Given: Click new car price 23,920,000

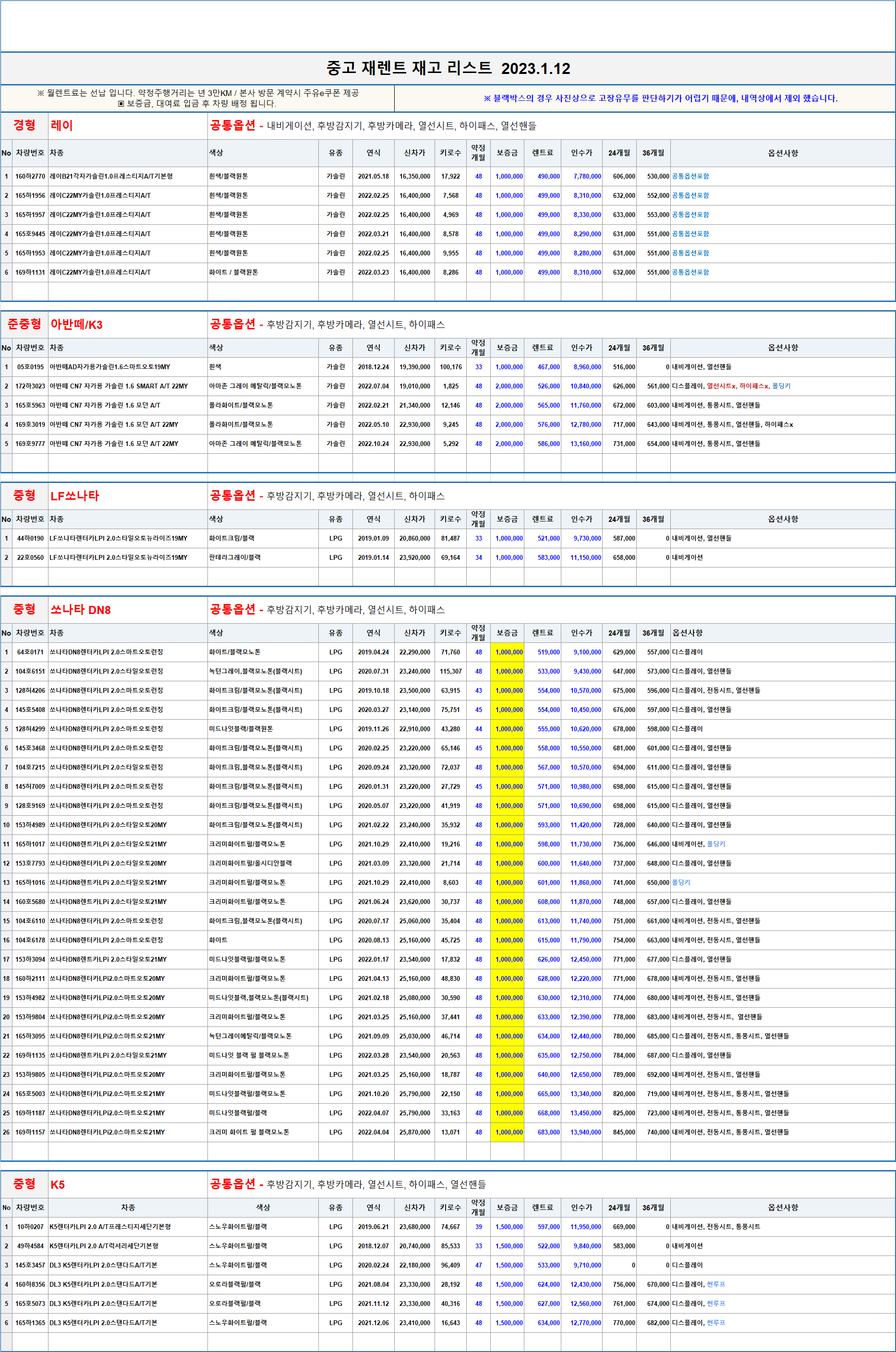Looking at the screenshot, I should (x=415, y=557).
